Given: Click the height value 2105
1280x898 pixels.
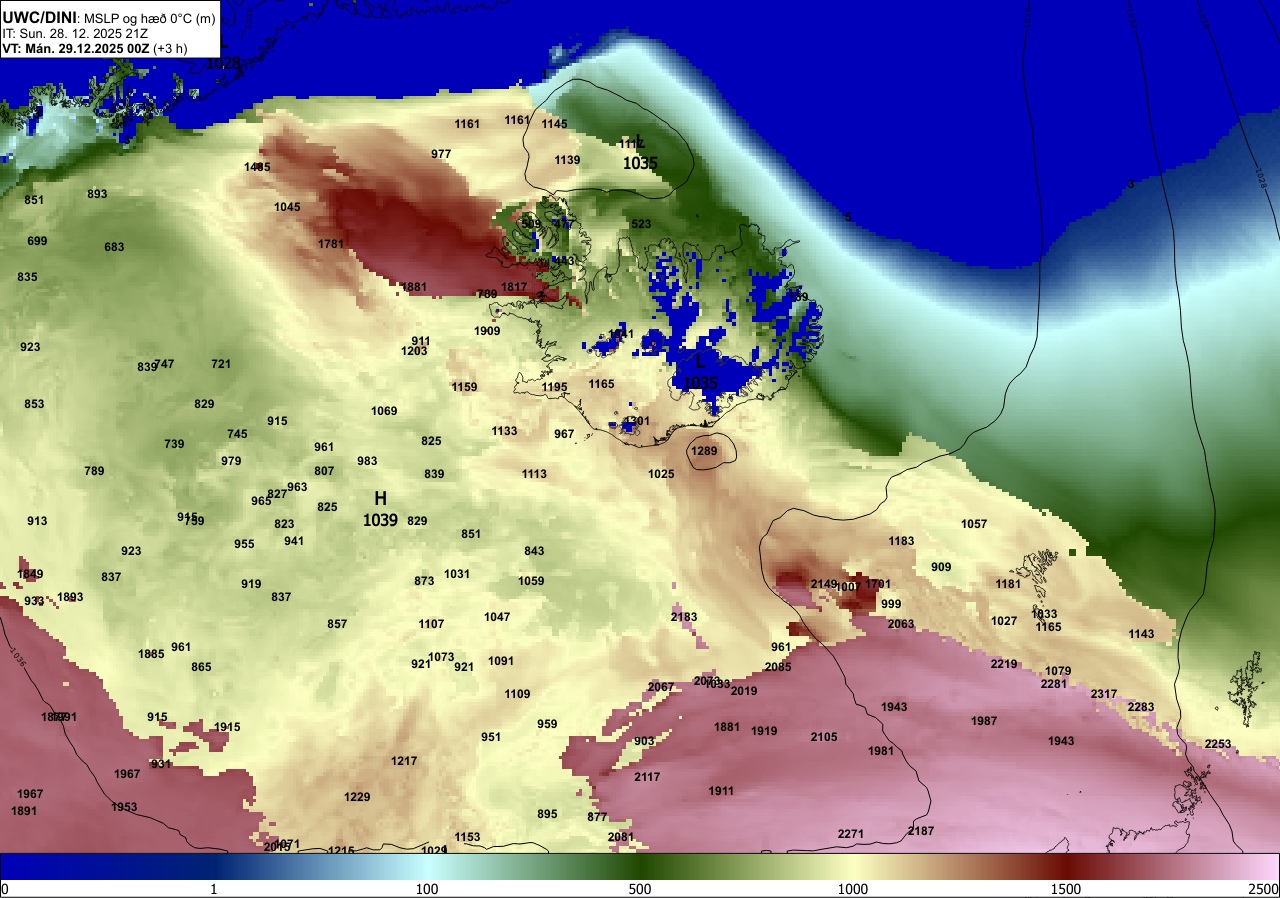Looking at the screenshot, I should point(824,737).
